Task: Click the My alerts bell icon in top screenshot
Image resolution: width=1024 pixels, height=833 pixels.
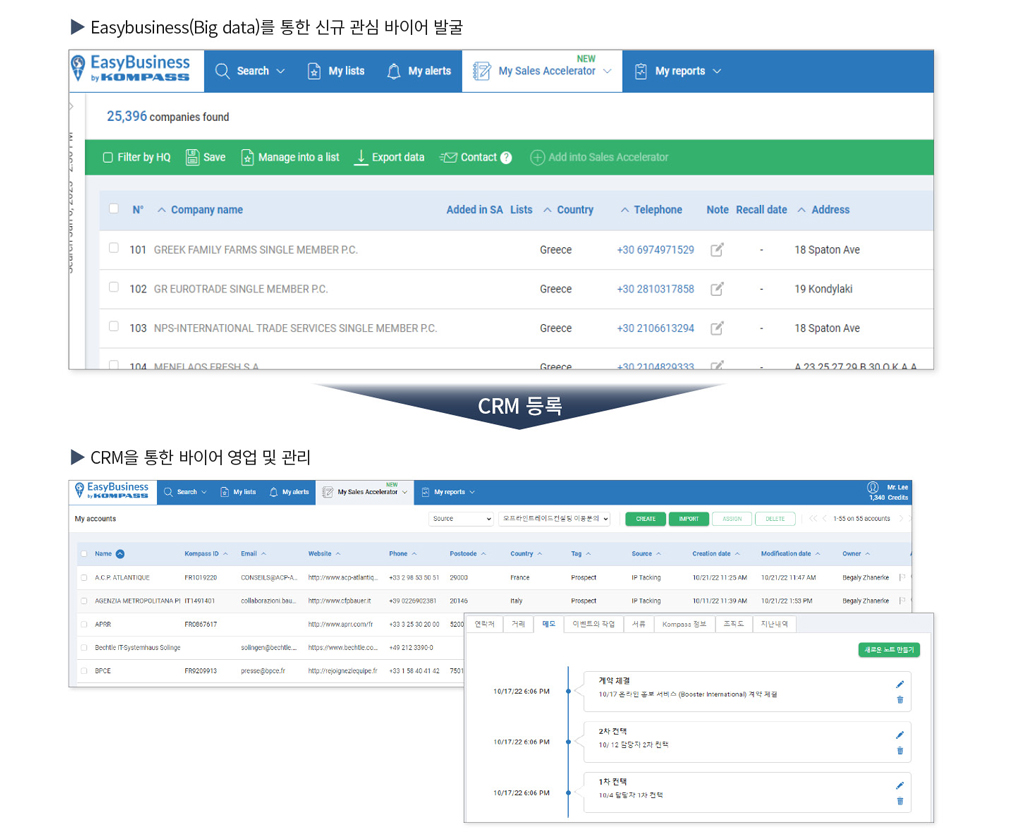Action: pyautogui.click(x=394, y=71)
